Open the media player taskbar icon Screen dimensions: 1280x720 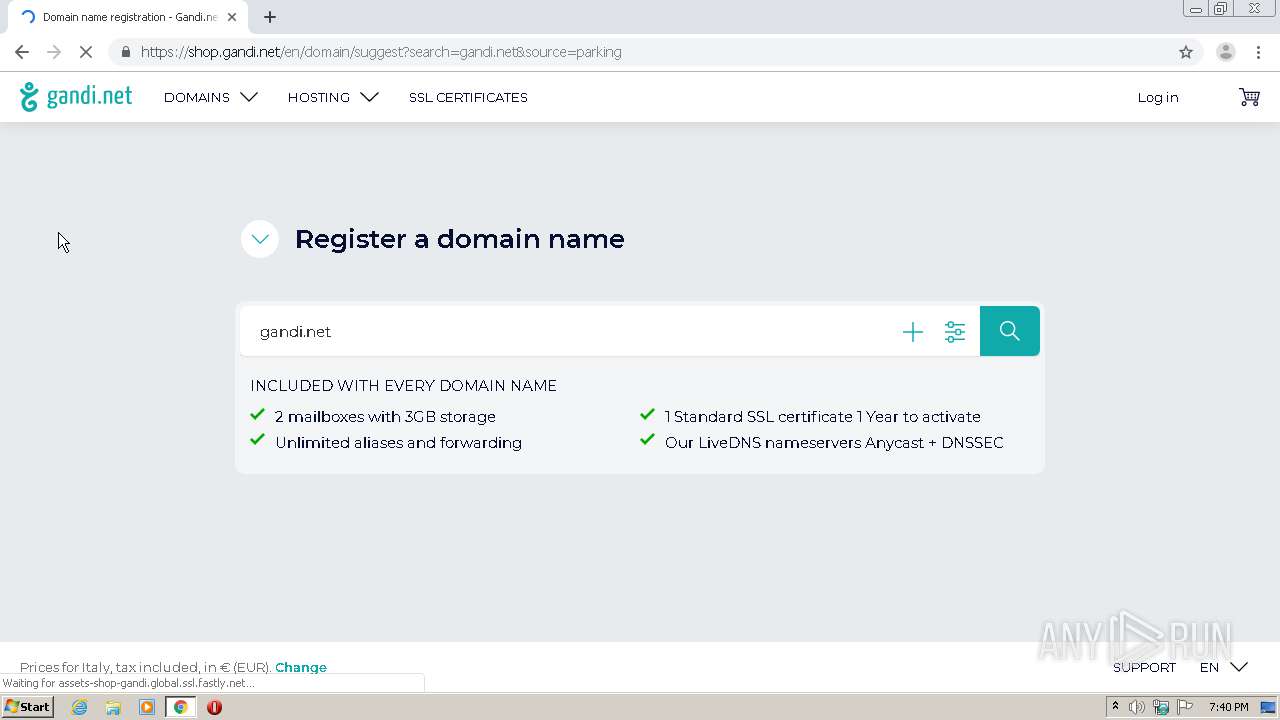(x=147, y=707)
